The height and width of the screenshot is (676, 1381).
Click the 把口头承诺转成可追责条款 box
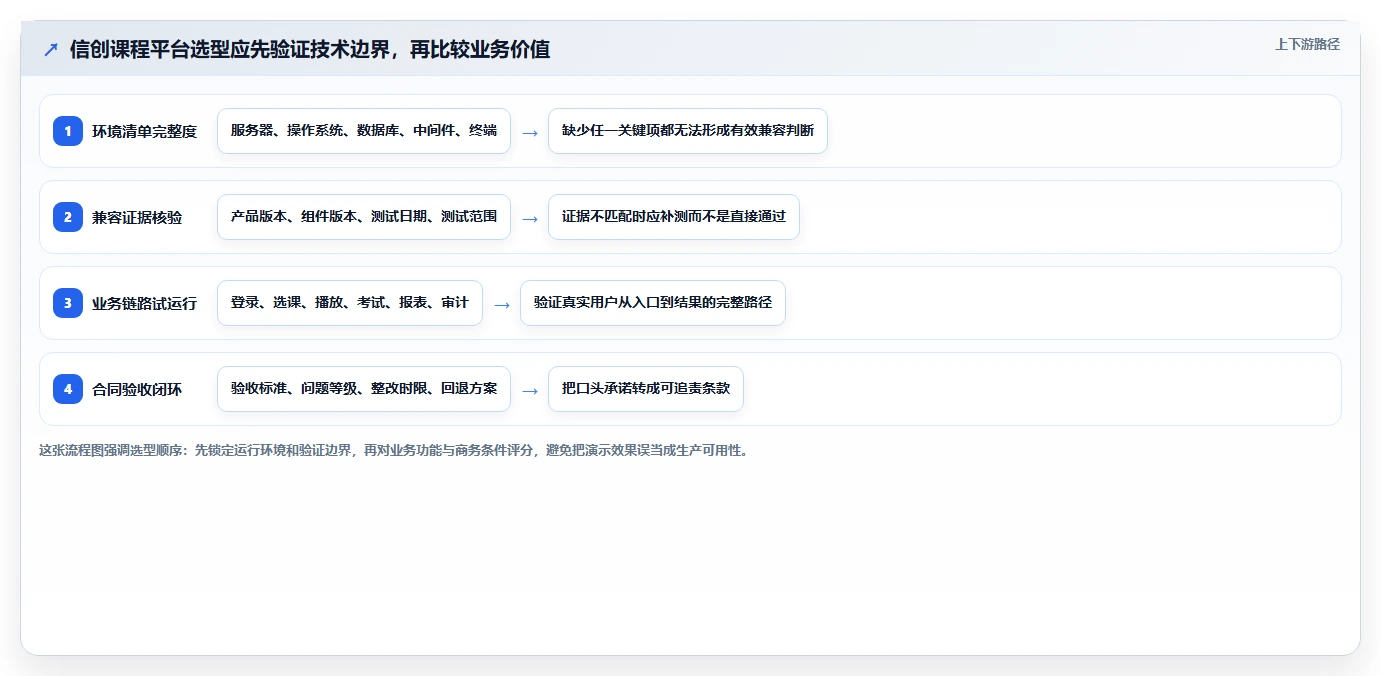tap(646, 389)
